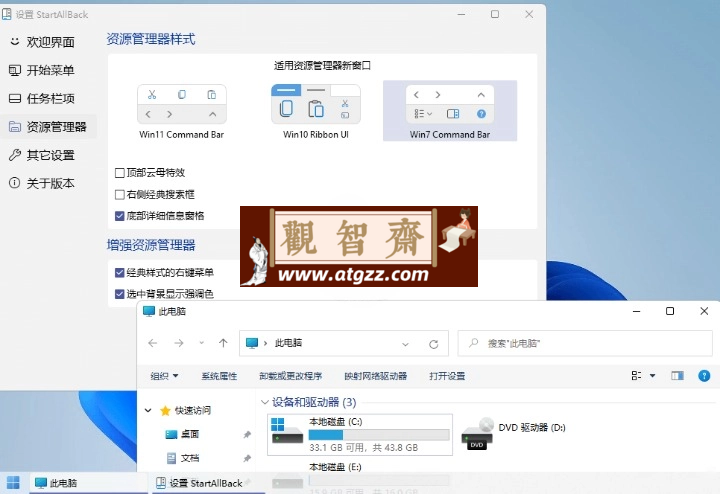Click the computer icon in address bar
720x494 pixels.
[x=252, y=343]
